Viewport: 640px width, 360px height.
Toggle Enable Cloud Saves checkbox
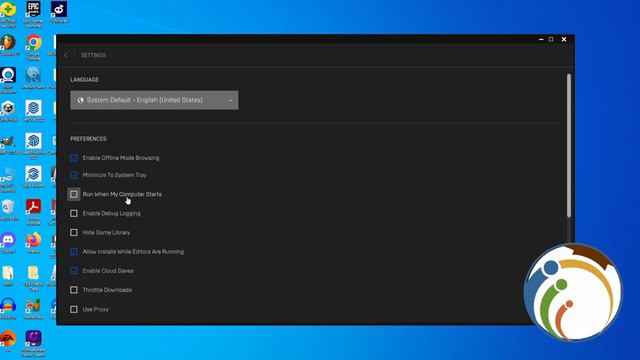tap(74, 271)
